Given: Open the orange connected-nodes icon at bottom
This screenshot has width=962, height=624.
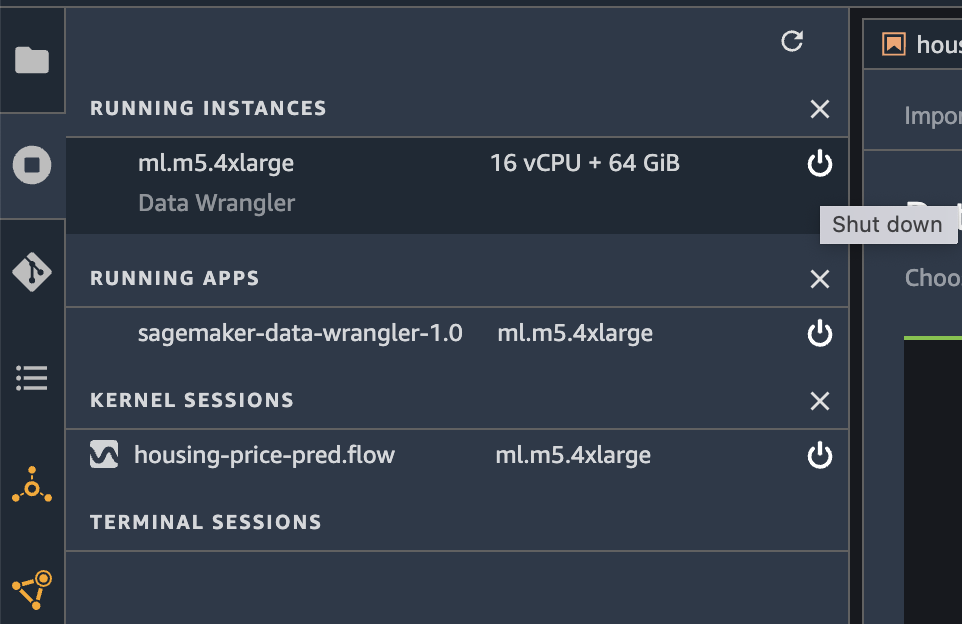Looking at the screenshot, I should (32, 590).
